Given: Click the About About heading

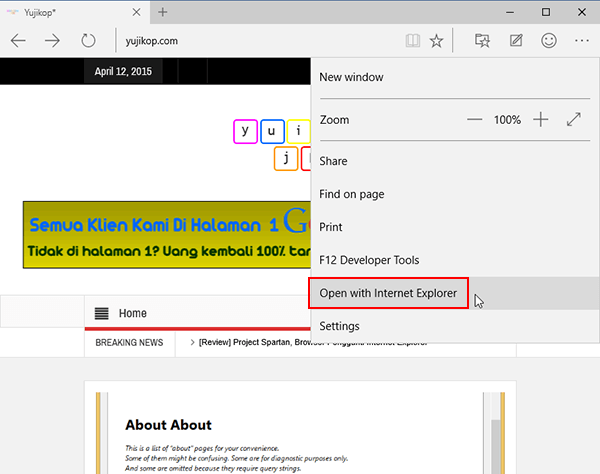Looking at the screenshot, I should [168, 425].
